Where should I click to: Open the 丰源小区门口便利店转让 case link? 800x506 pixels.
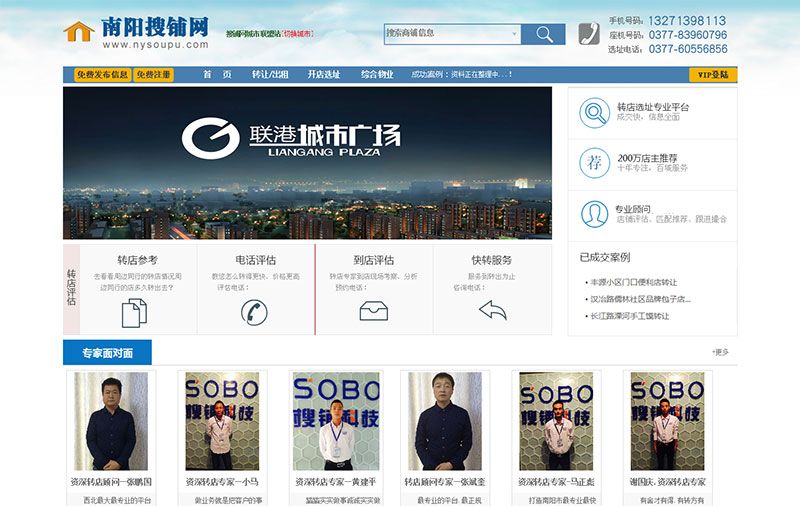[633, 282]
